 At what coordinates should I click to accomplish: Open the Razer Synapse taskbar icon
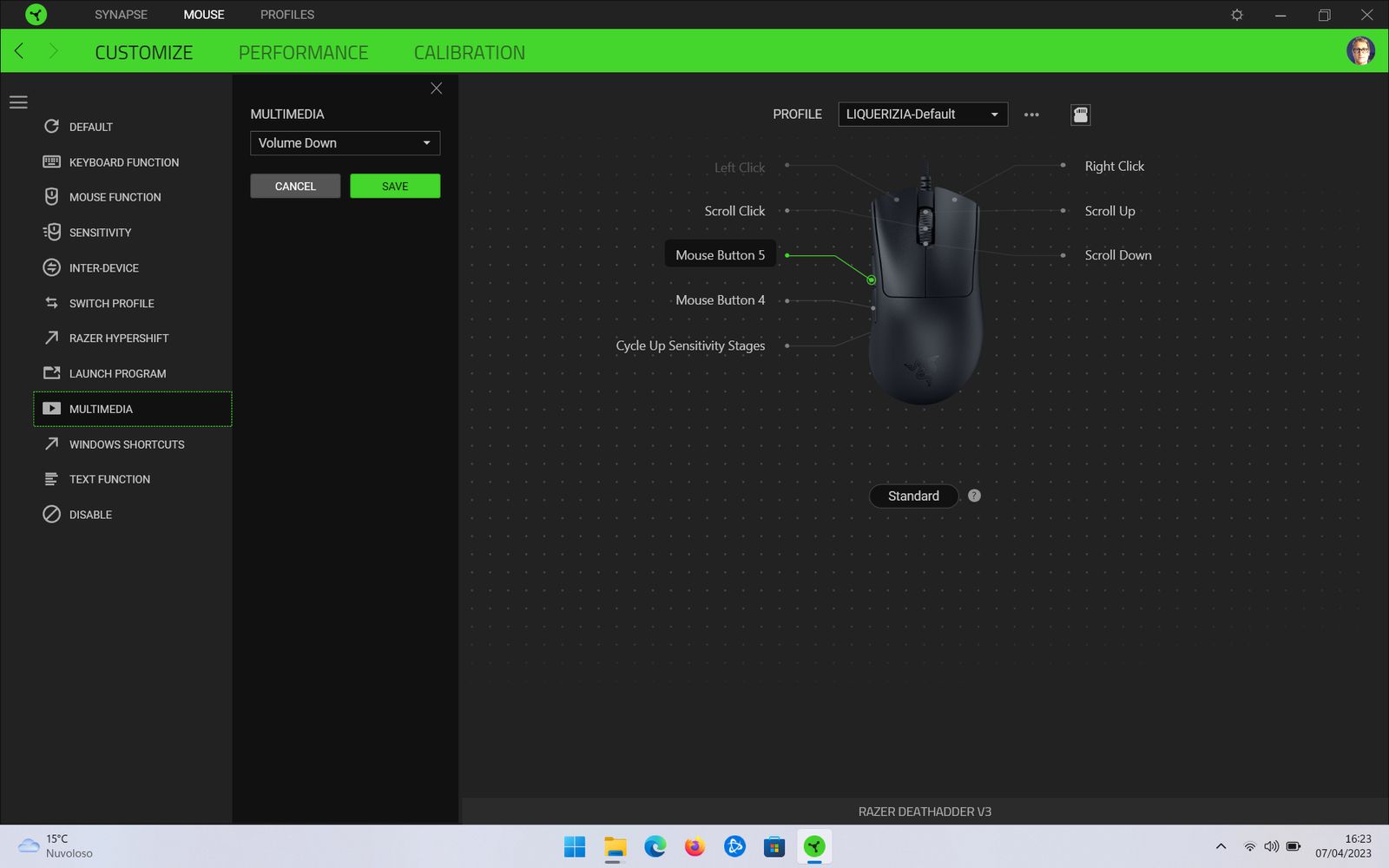(x=814, y=846)
